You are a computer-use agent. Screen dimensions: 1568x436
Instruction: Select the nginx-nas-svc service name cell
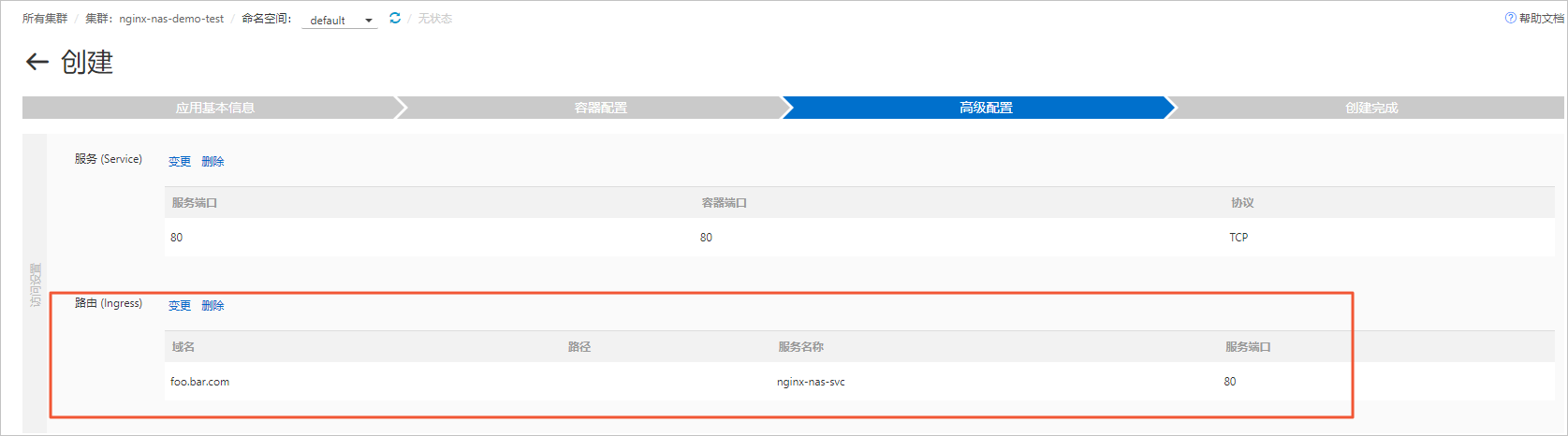[811, 382]
